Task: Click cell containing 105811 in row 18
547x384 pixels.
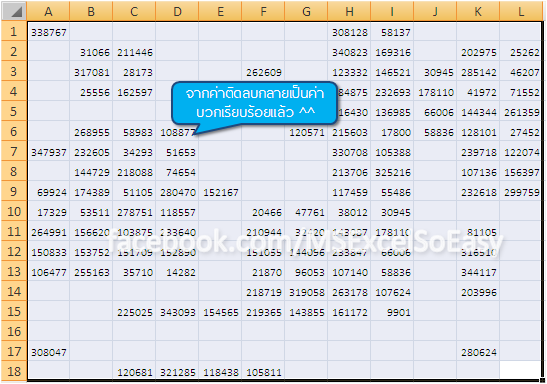Action: click(x=263, y=371)
